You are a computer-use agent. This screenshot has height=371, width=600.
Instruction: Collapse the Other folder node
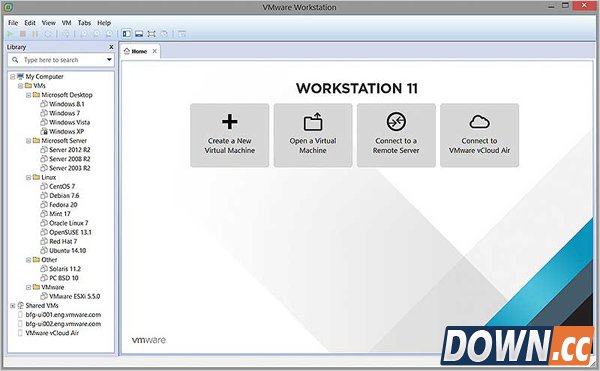(28, 260)
